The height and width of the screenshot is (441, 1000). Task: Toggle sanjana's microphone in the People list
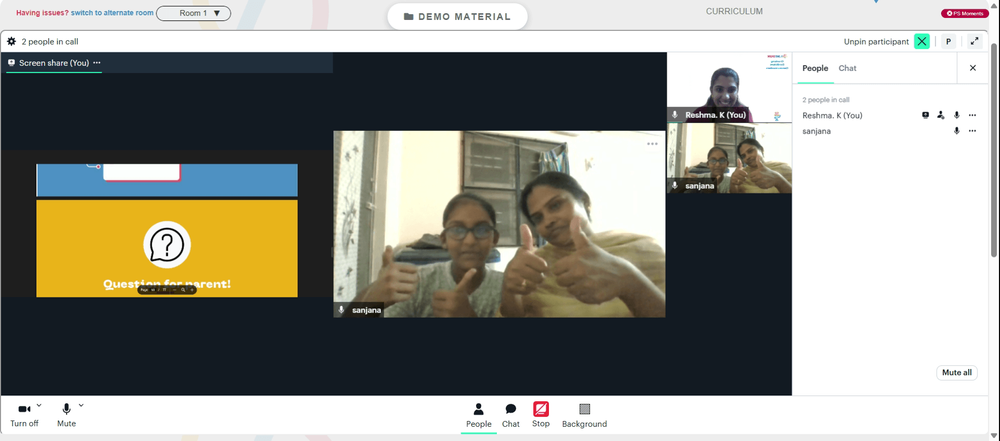(x=956, y=131)
